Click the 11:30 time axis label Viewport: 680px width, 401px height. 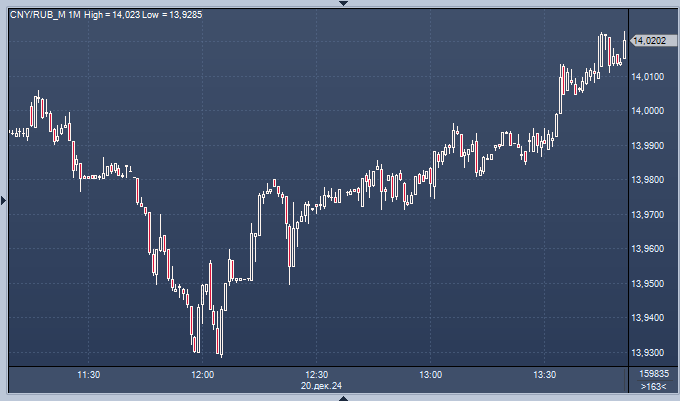pyautogui.click(x=89, y=374)
